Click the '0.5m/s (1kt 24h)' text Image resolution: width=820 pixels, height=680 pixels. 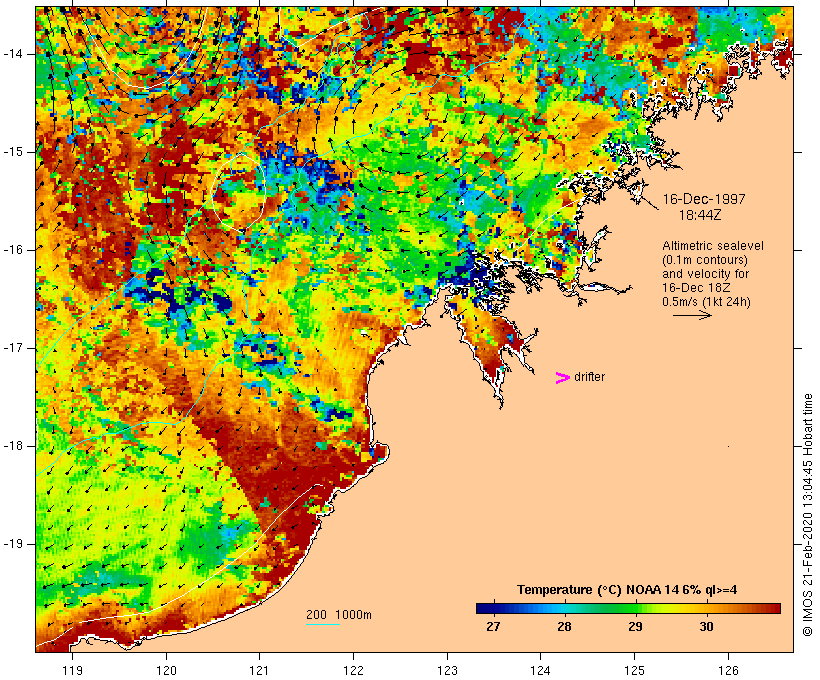point(706,302)
